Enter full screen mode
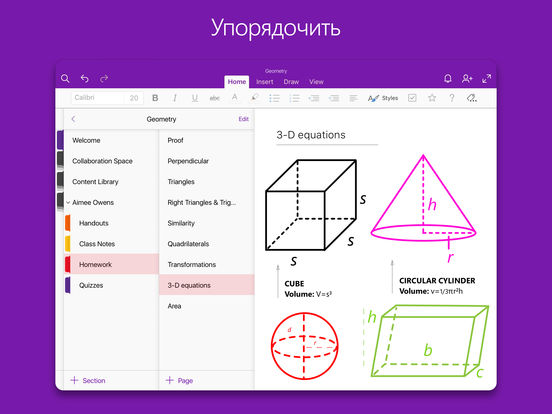 [487, 79]
